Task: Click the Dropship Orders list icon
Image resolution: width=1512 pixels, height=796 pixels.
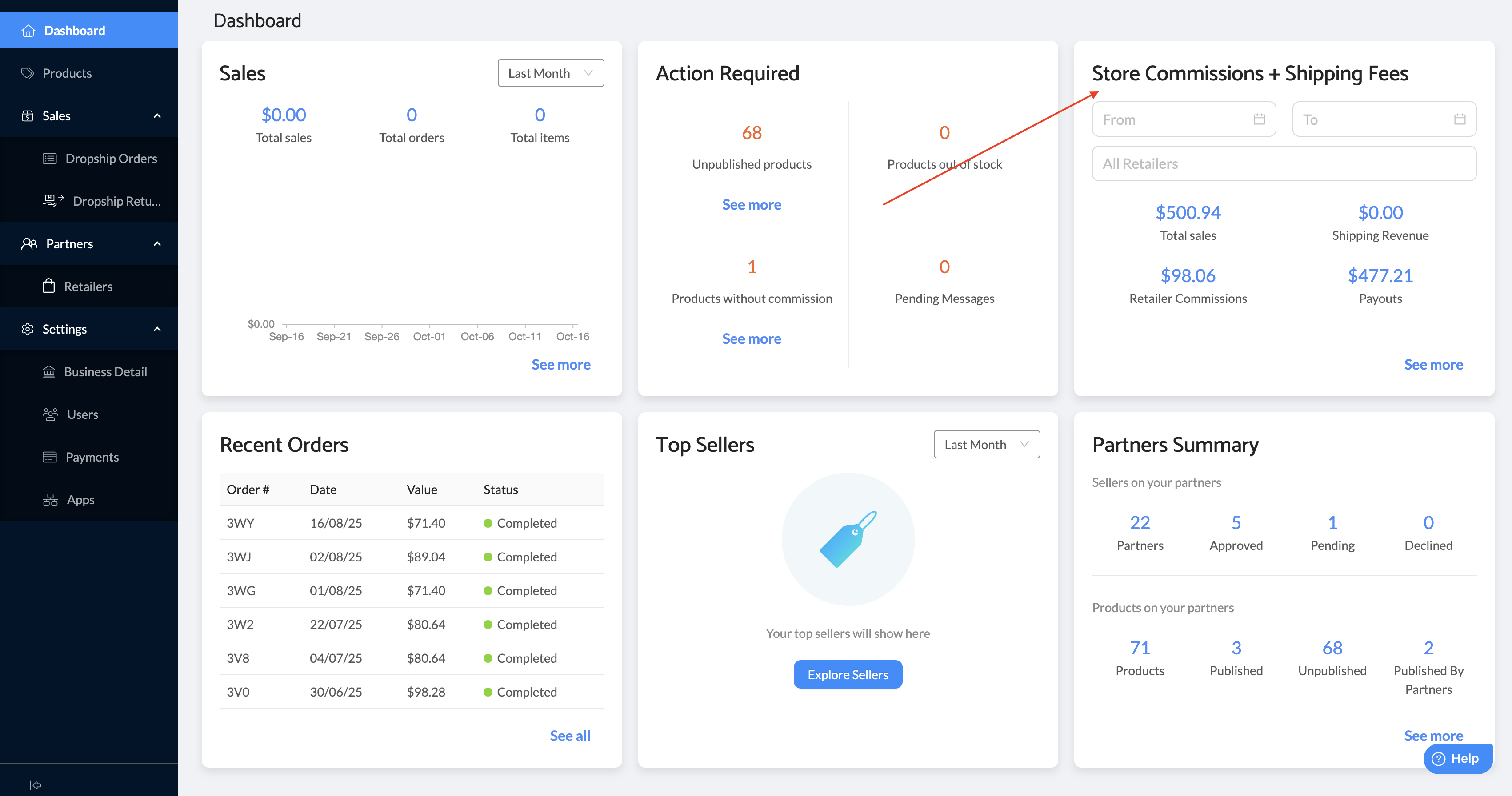Action: point(50,159)
